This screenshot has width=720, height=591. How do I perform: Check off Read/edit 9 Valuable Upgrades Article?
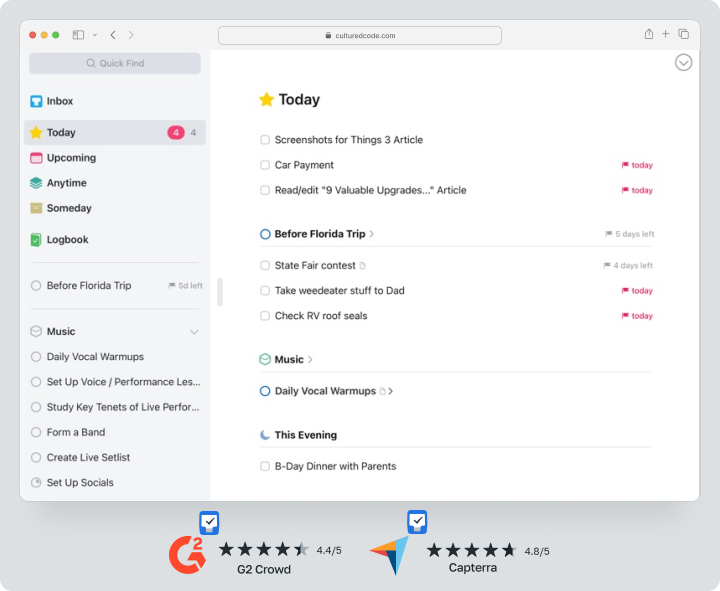pyautogui.click(x=265, y=190)
